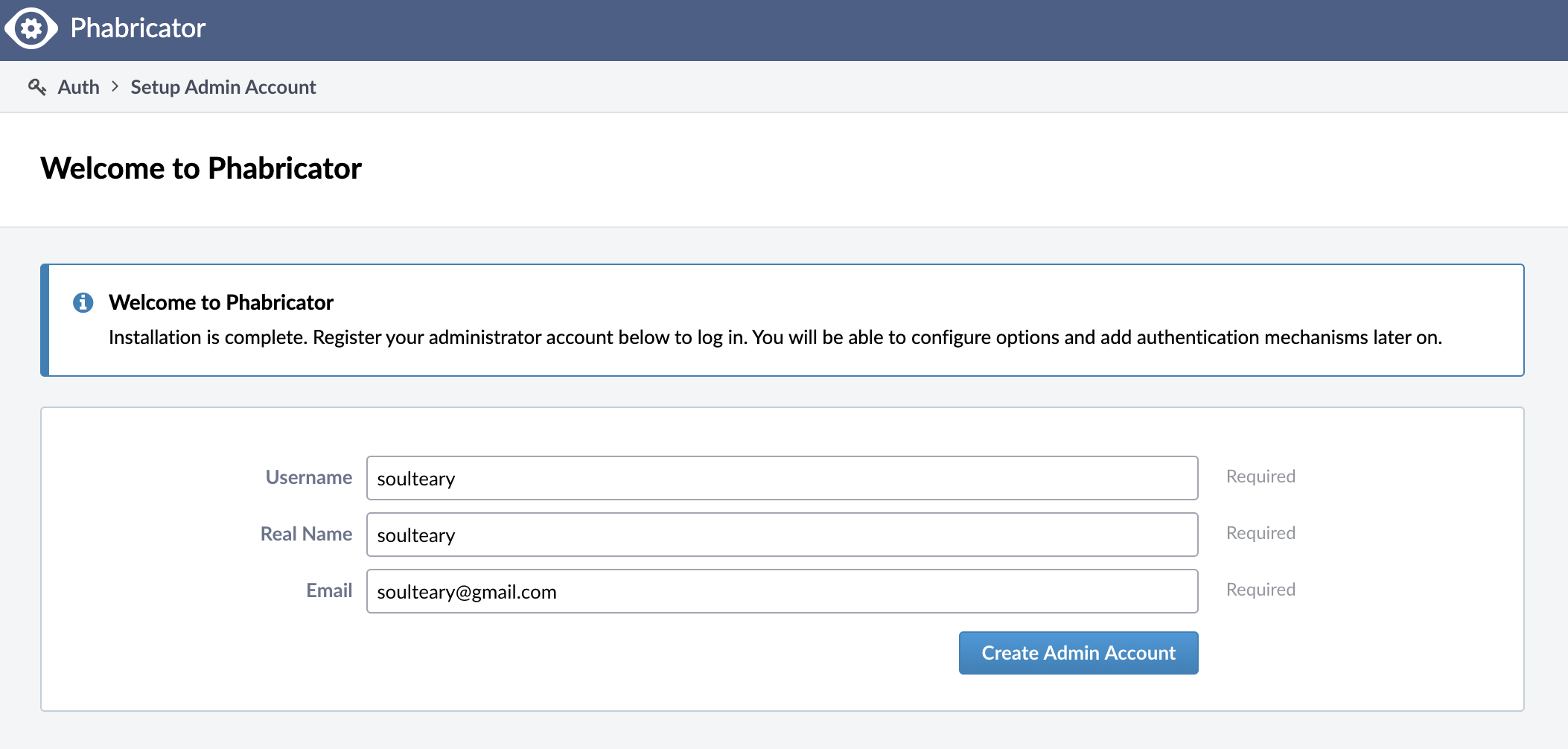Click the Required hint next to Real Name
Image resolution: width=1568 pixels, height=749 pixels.
pos(1261,533)
